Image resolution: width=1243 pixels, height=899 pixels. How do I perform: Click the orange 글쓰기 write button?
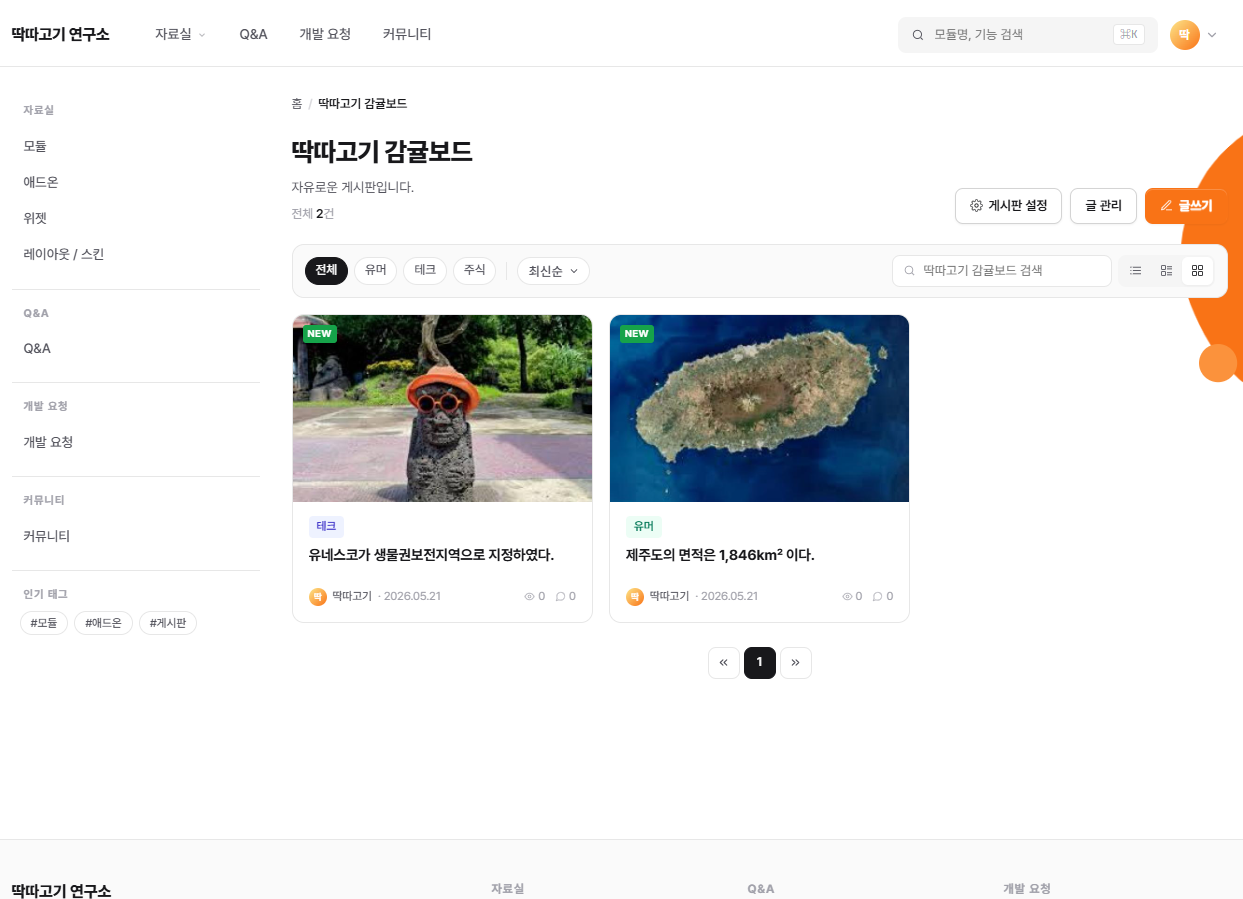1186,206
